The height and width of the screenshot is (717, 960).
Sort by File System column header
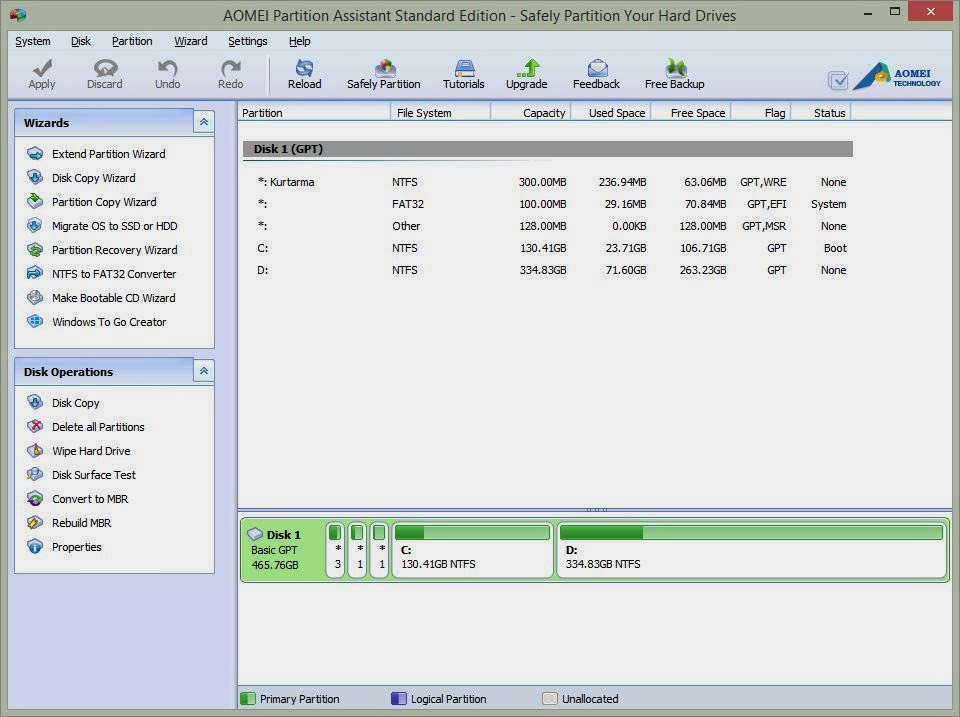point(440,113)
